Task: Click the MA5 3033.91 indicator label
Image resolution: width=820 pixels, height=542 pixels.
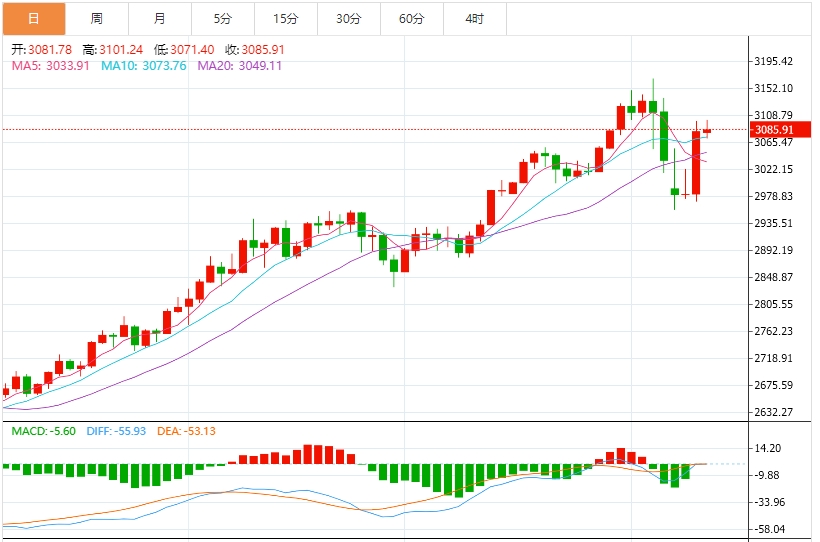Action: pyautogui.click(x=50, y=66)
